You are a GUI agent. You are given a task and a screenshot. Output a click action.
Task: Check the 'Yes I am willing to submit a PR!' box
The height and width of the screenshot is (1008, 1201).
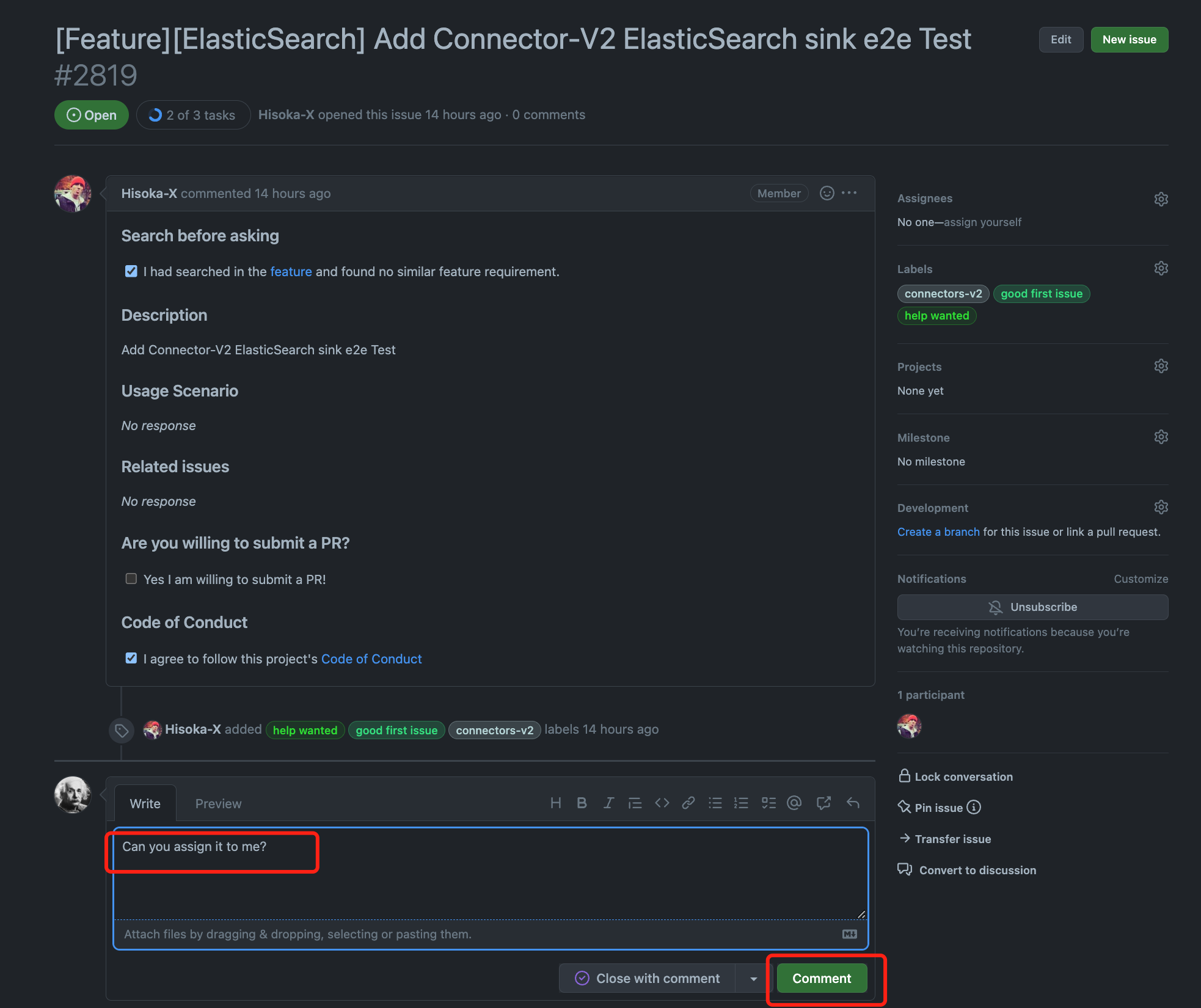pyautogui.click(x=131, y=579)
